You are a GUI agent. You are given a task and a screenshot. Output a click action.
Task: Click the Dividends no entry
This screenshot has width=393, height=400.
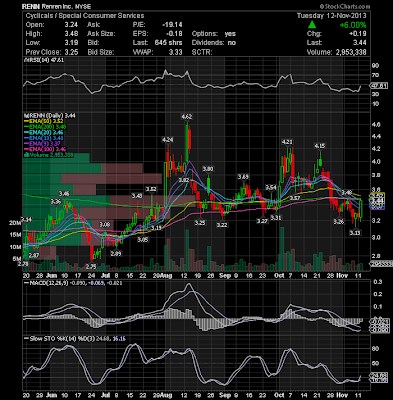tap(214, 43)
